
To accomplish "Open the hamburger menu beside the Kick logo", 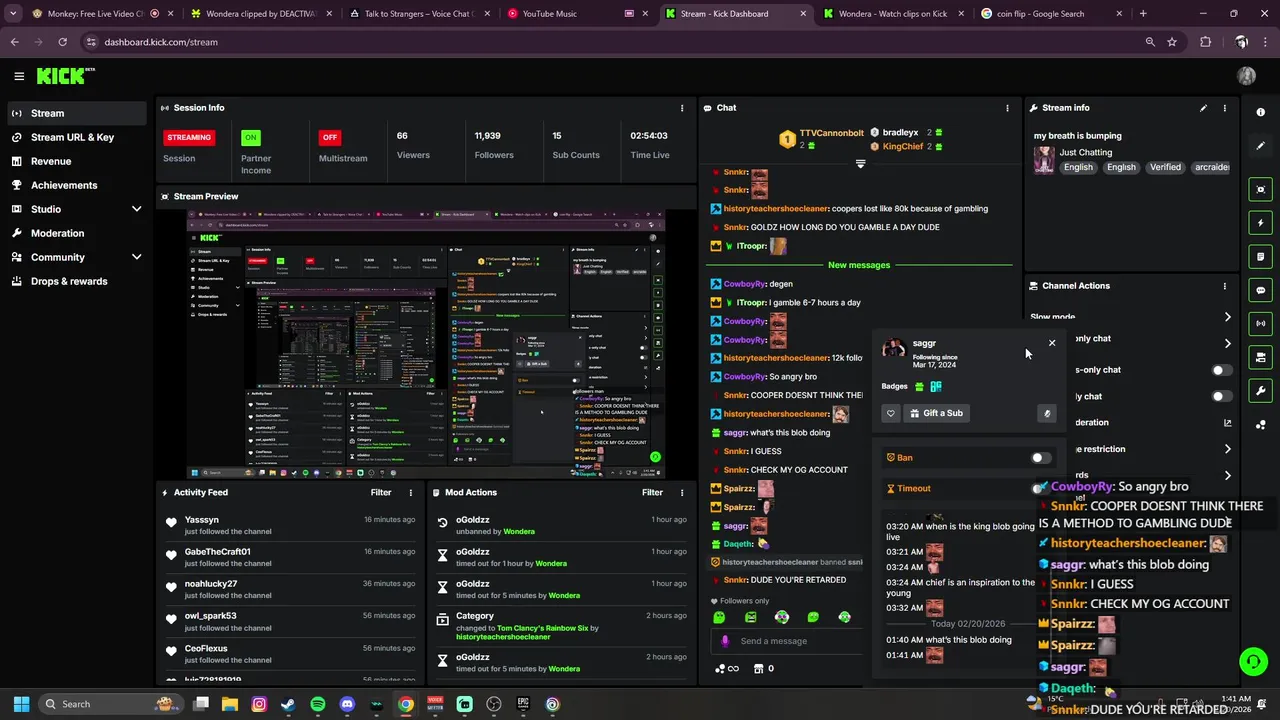I will 19,76.
